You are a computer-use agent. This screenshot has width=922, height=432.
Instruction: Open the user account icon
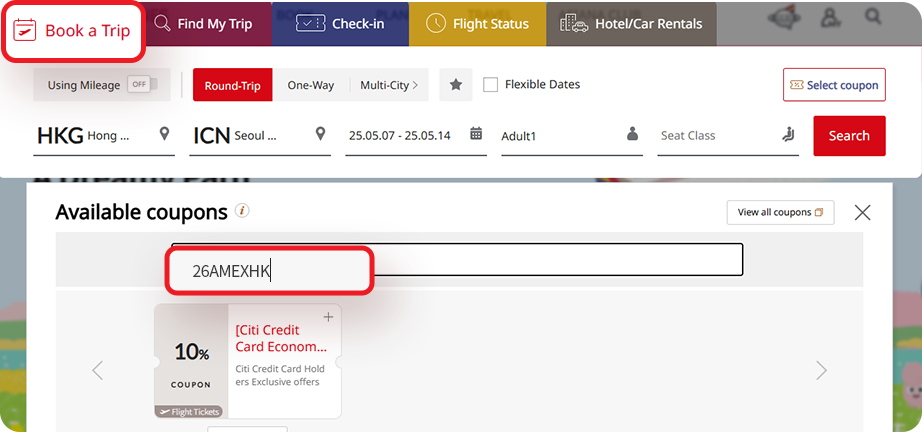(829, 17)
